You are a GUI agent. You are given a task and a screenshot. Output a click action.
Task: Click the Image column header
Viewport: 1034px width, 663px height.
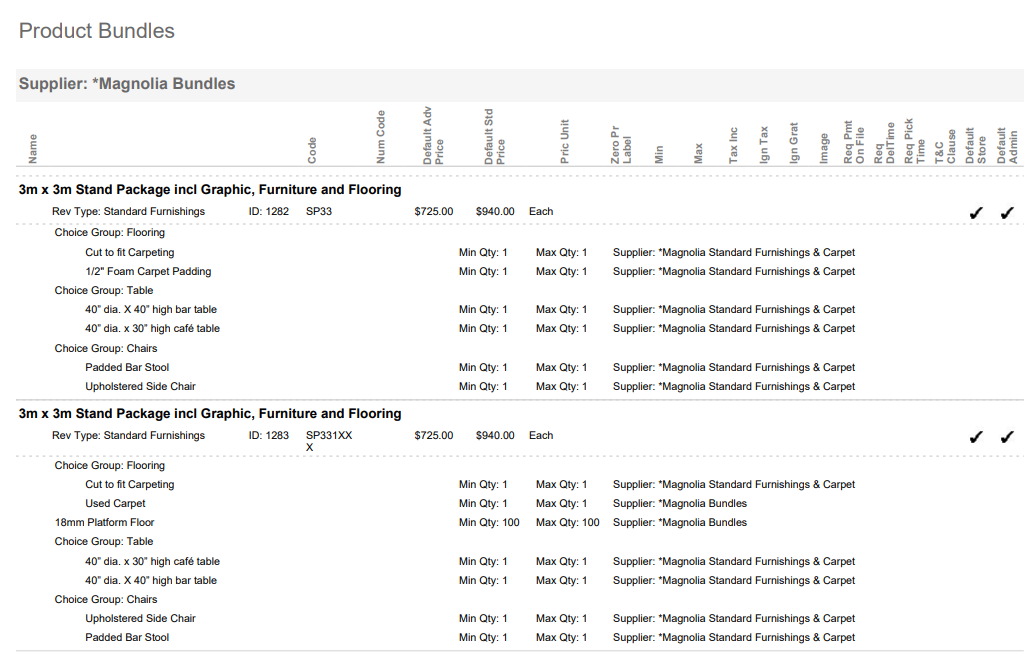tap(824, 148)
